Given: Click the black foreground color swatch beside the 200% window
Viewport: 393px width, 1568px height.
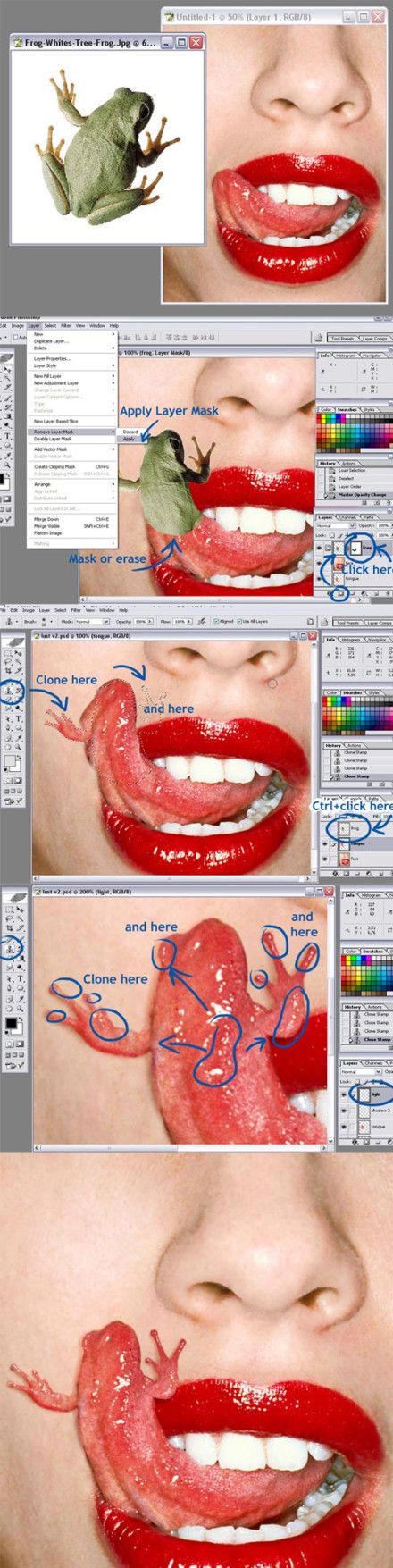Looking at the screenshot, I should [11, 1023].
